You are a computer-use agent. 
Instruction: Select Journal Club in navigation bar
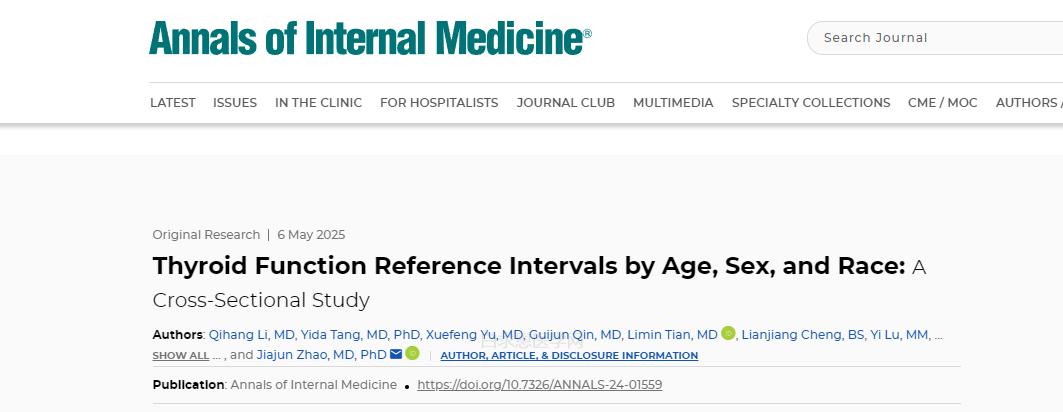point(565,102)
